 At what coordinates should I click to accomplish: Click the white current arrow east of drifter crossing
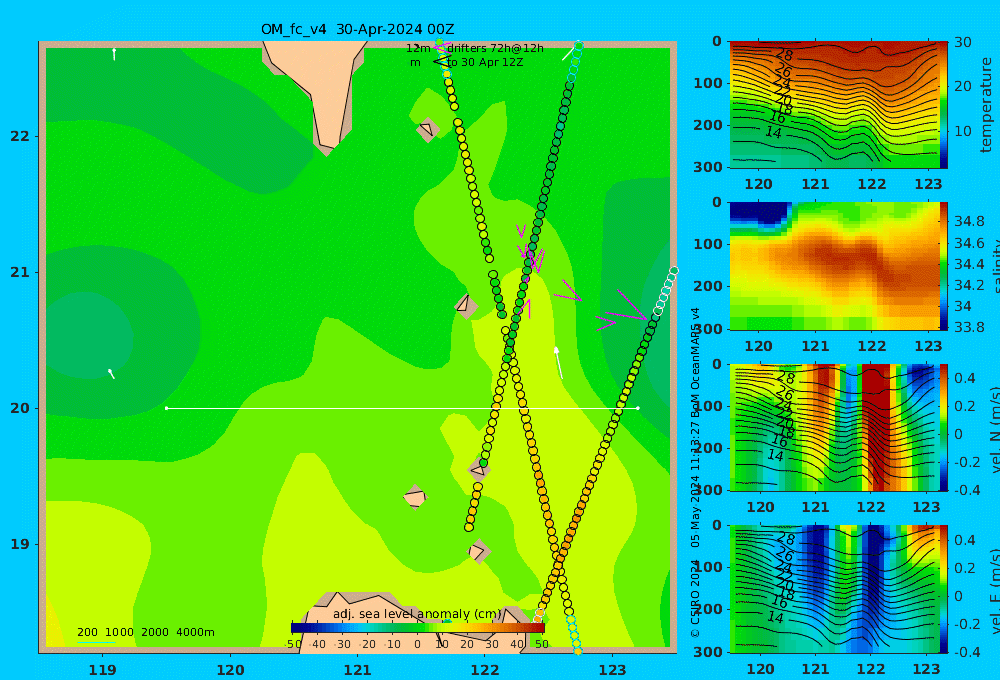[559, 362]
